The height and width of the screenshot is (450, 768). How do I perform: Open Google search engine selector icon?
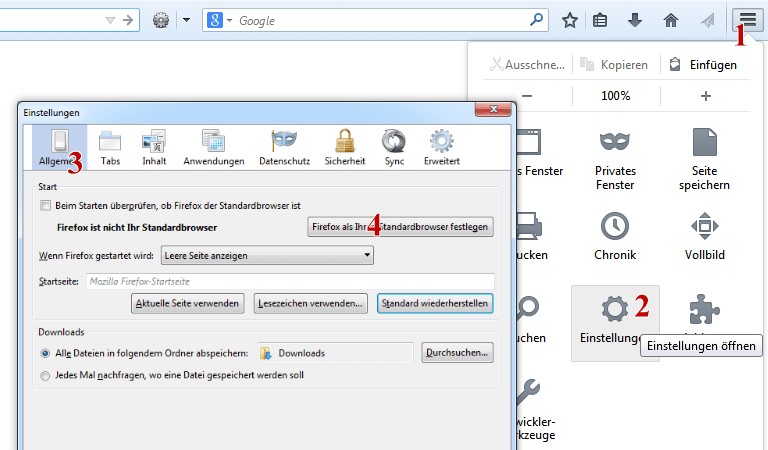click(x=219, y=20)
